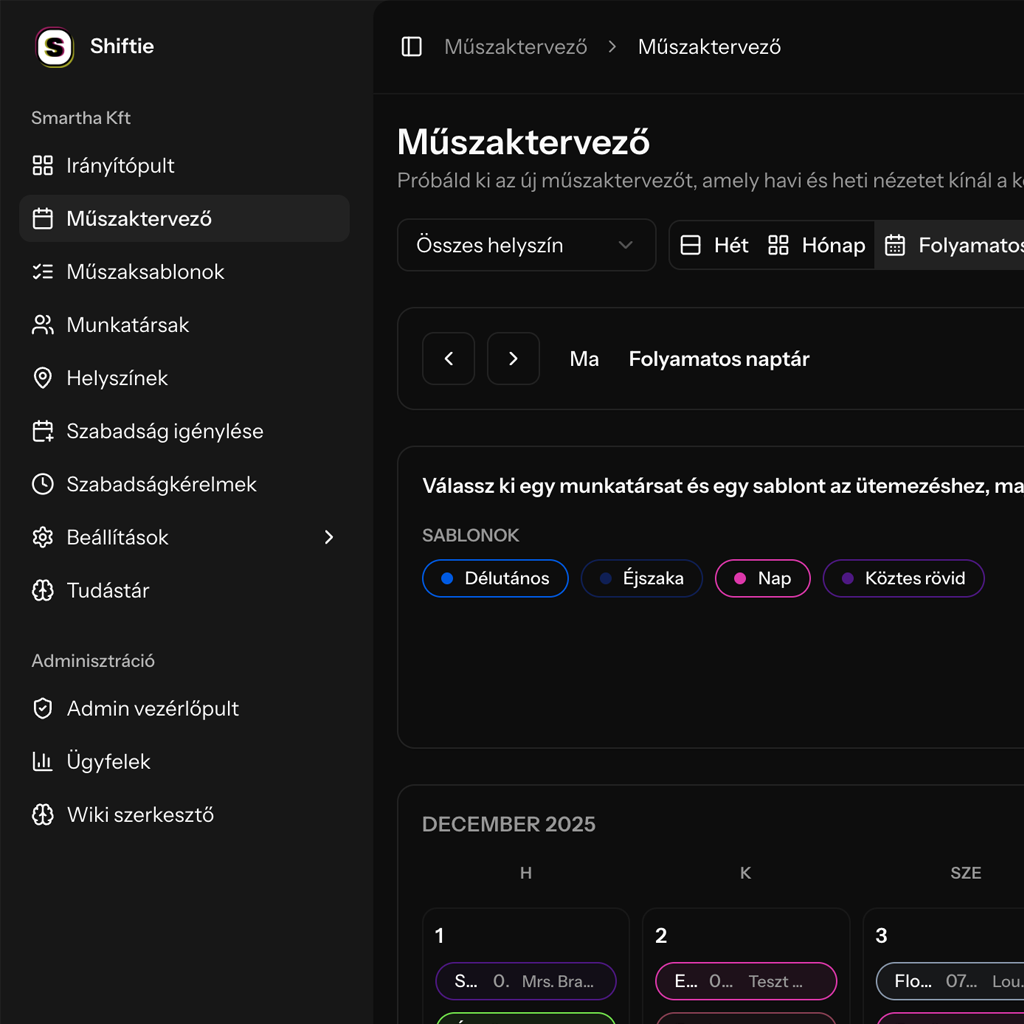This screenshot has height=1024, width=1024.
Task: Open the Összes helyszín dropdown
Action: [526, 246]
